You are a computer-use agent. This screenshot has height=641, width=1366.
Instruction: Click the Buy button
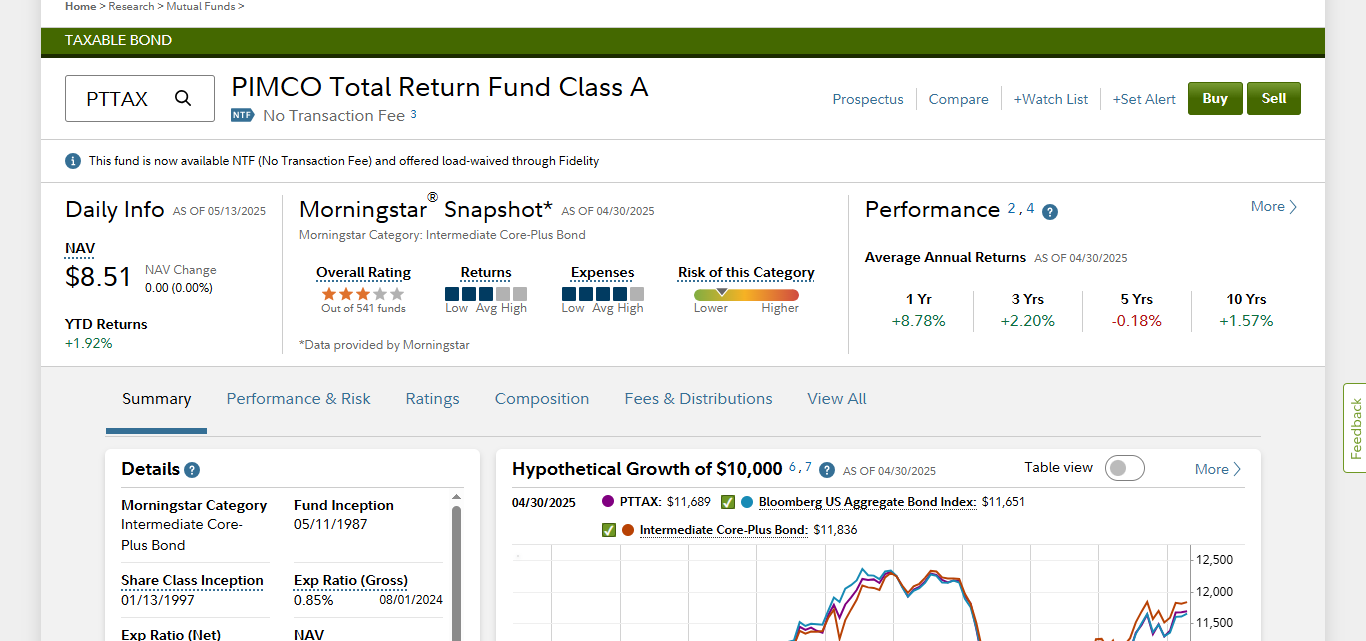click(x=1215, y=98)
